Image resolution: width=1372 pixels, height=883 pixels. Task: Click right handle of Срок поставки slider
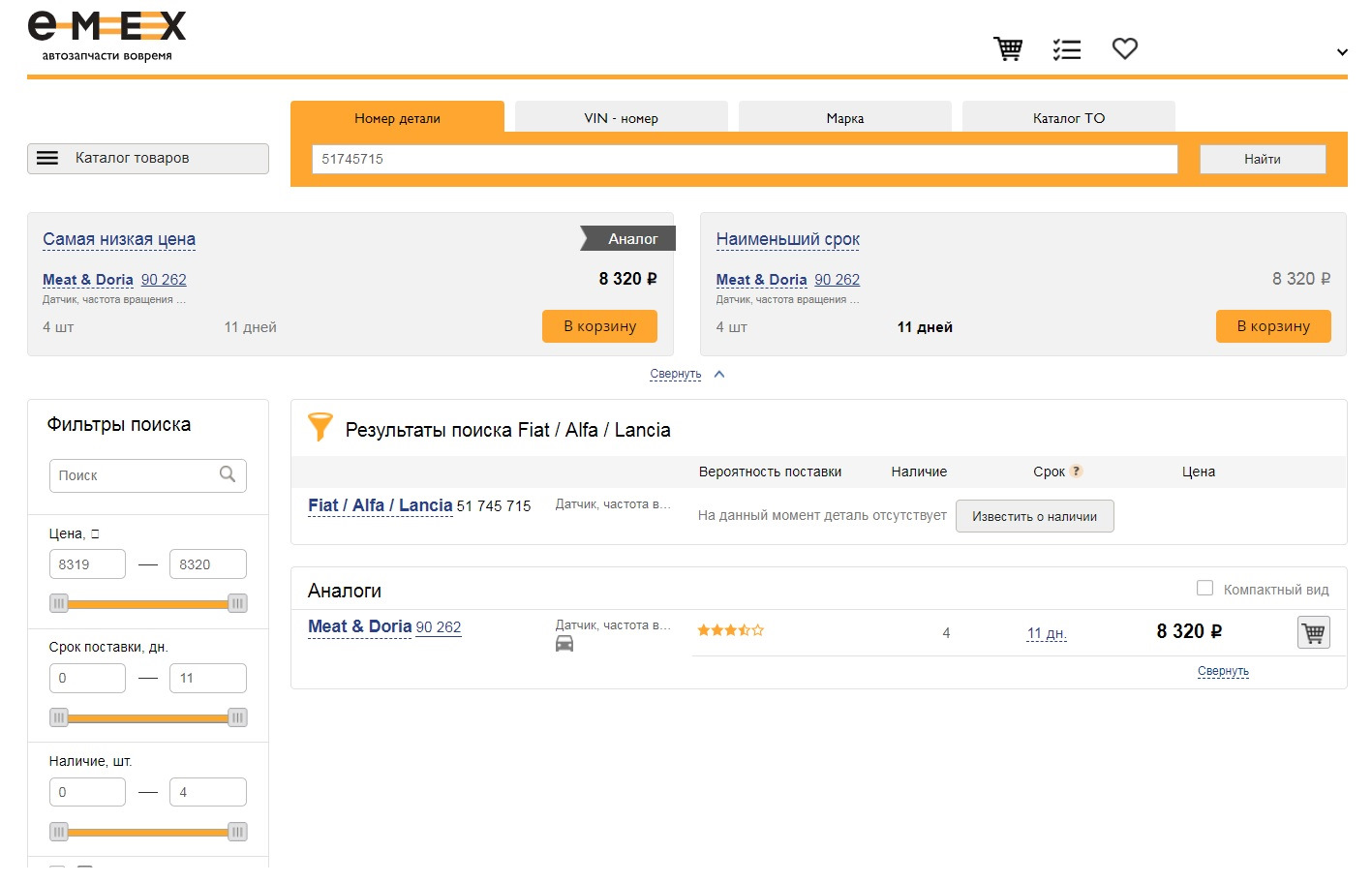pos(237,717)
